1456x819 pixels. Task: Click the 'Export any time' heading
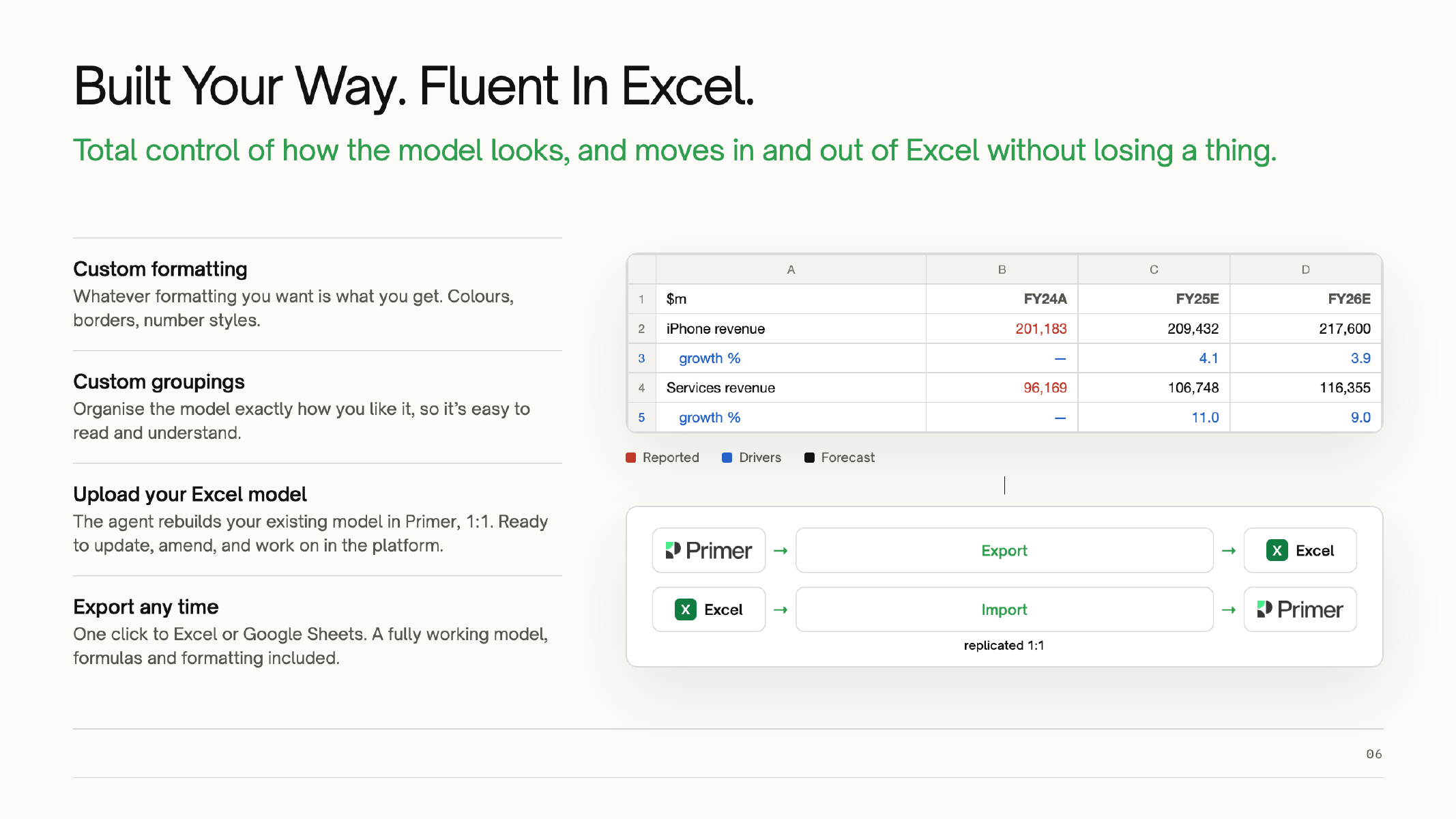(x=146, y=607)
